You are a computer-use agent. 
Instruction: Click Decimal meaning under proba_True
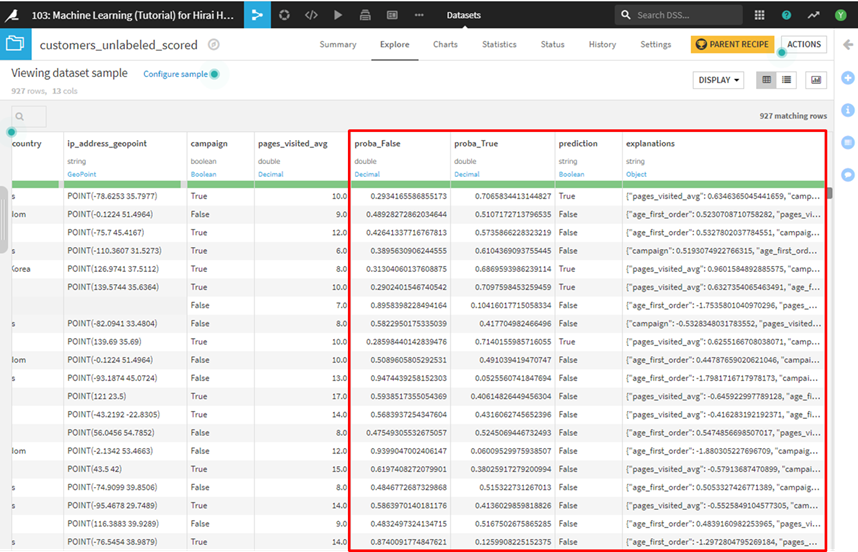point(466,174)
